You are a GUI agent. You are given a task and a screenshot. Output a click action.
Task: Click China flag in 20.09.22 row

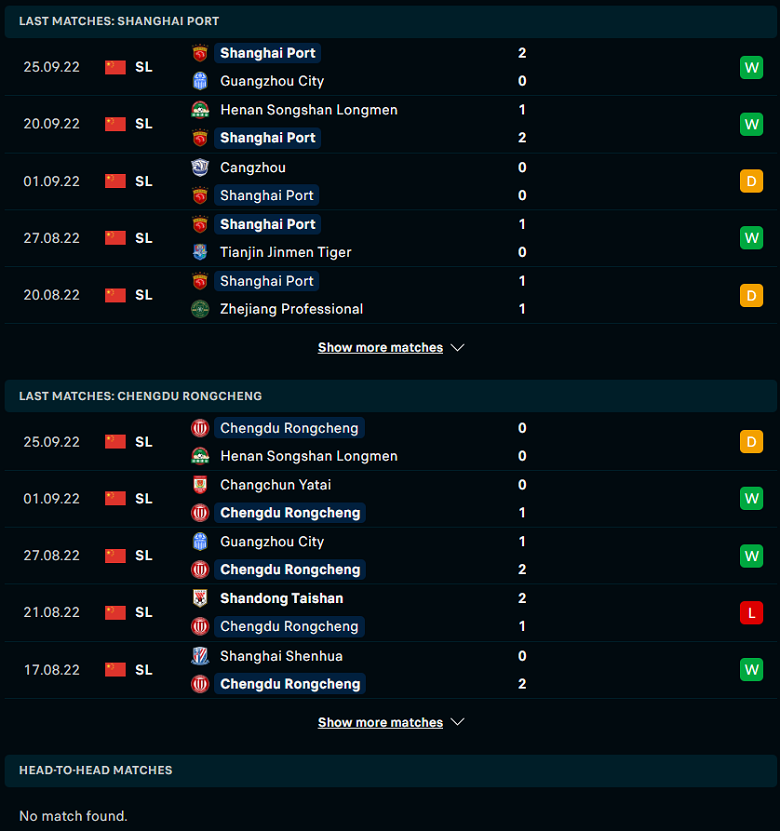pyautogui.click(x=115, y=124)
